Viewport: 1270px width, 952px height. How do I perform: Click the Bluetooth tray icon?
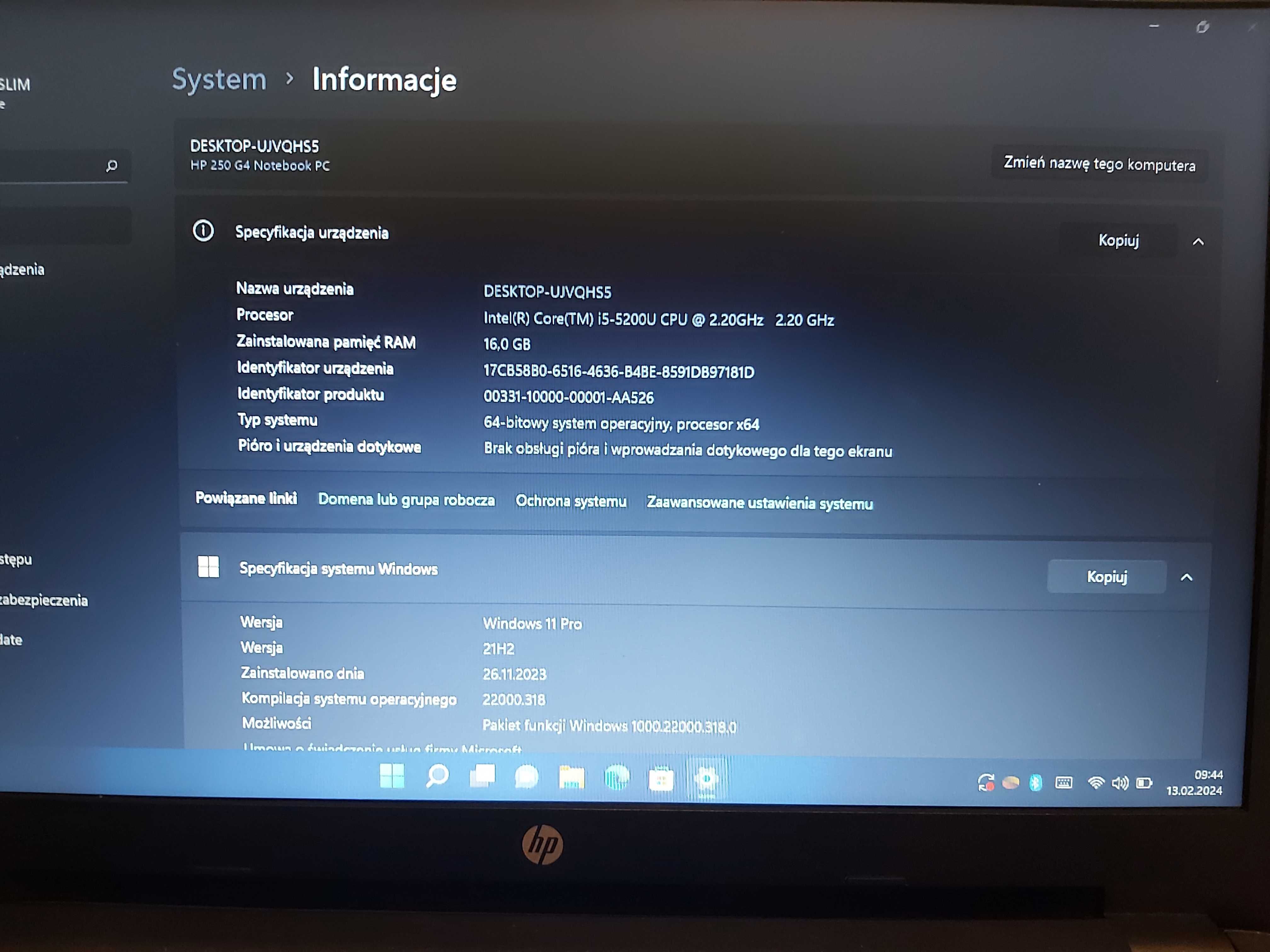(1035, 782)
